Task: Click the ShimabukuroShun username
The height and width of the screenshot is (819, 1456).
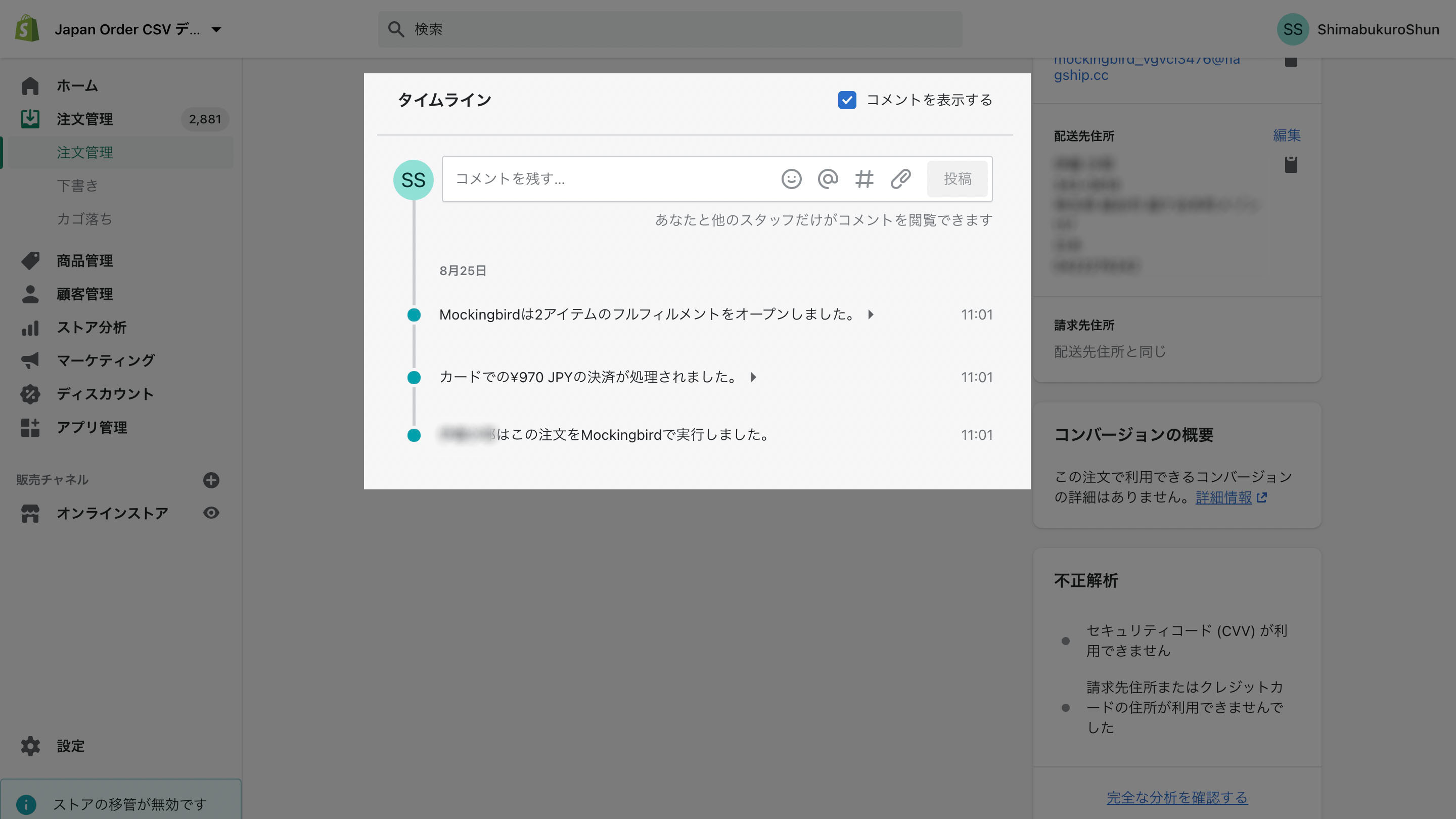Action: pos(1378,29)
